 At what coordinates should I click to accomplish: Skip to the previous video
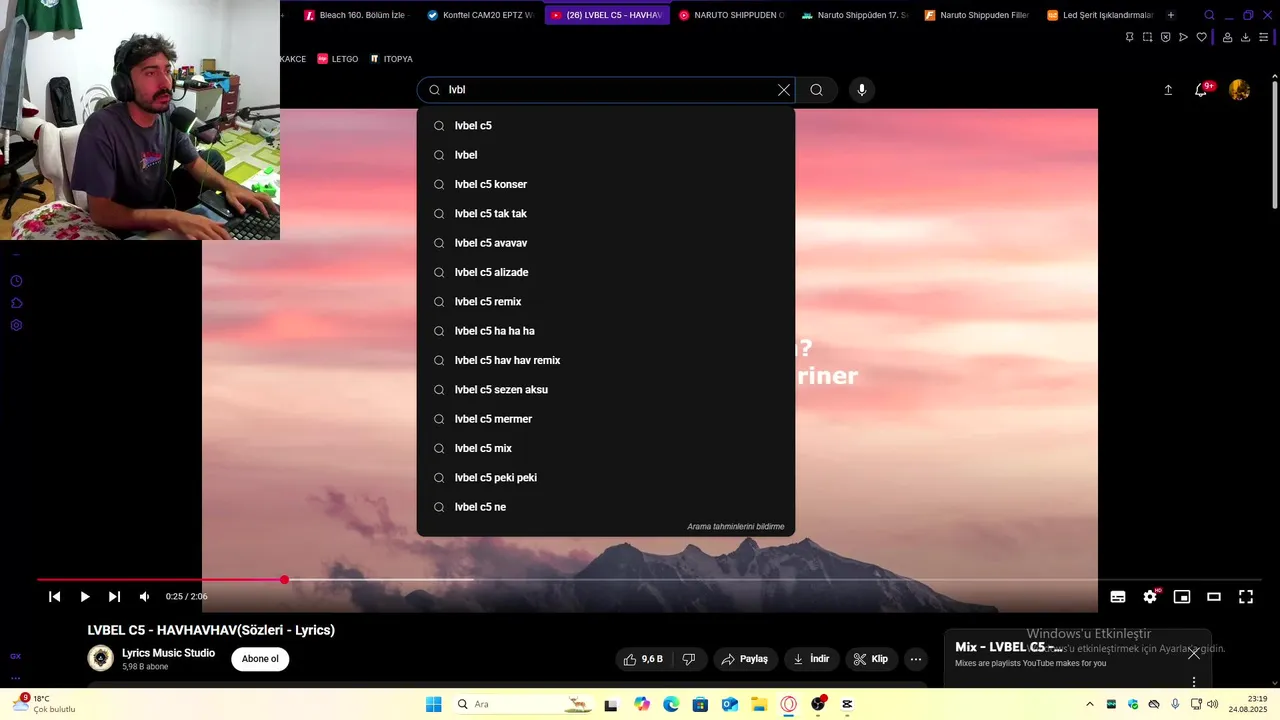(x=55, y=597)
